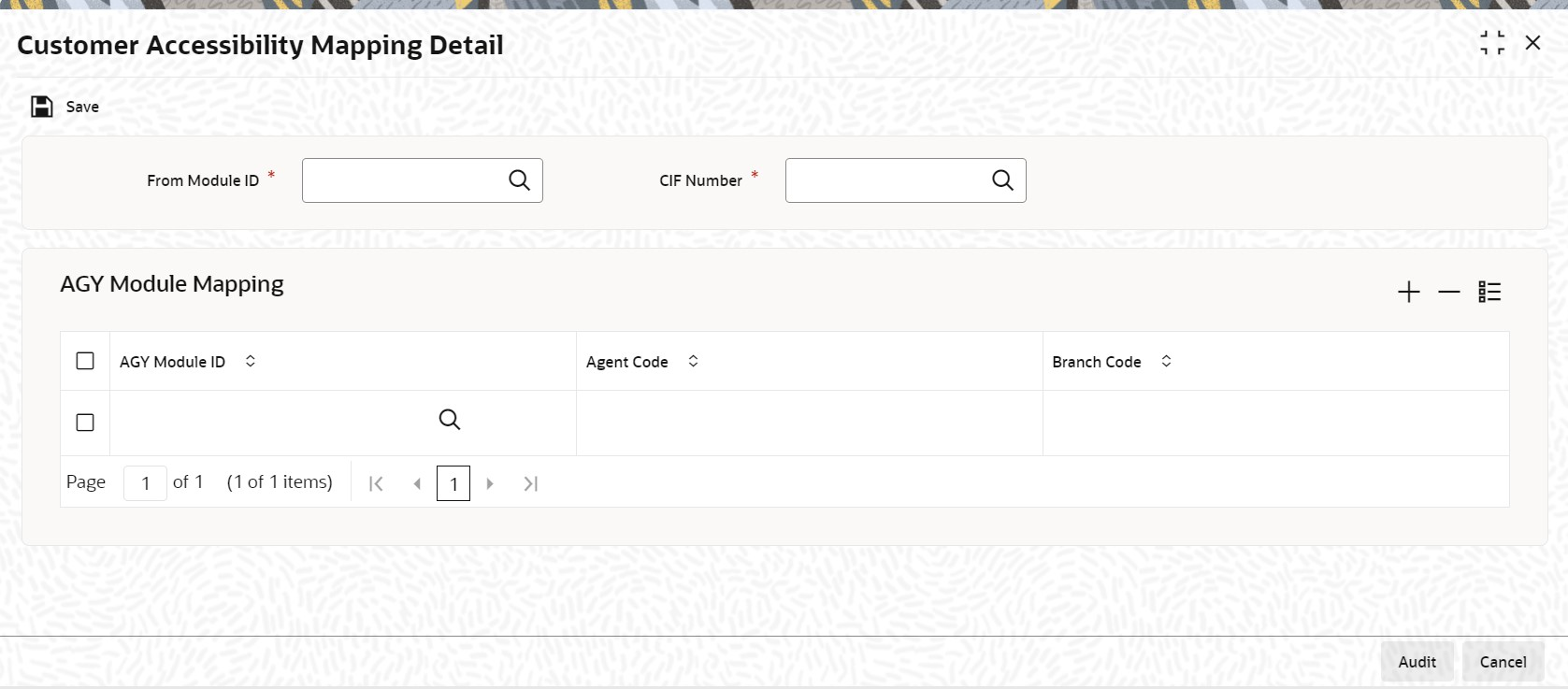Open single record view icon
This screenshot has height=689, width=1568.
[1489, 292]
